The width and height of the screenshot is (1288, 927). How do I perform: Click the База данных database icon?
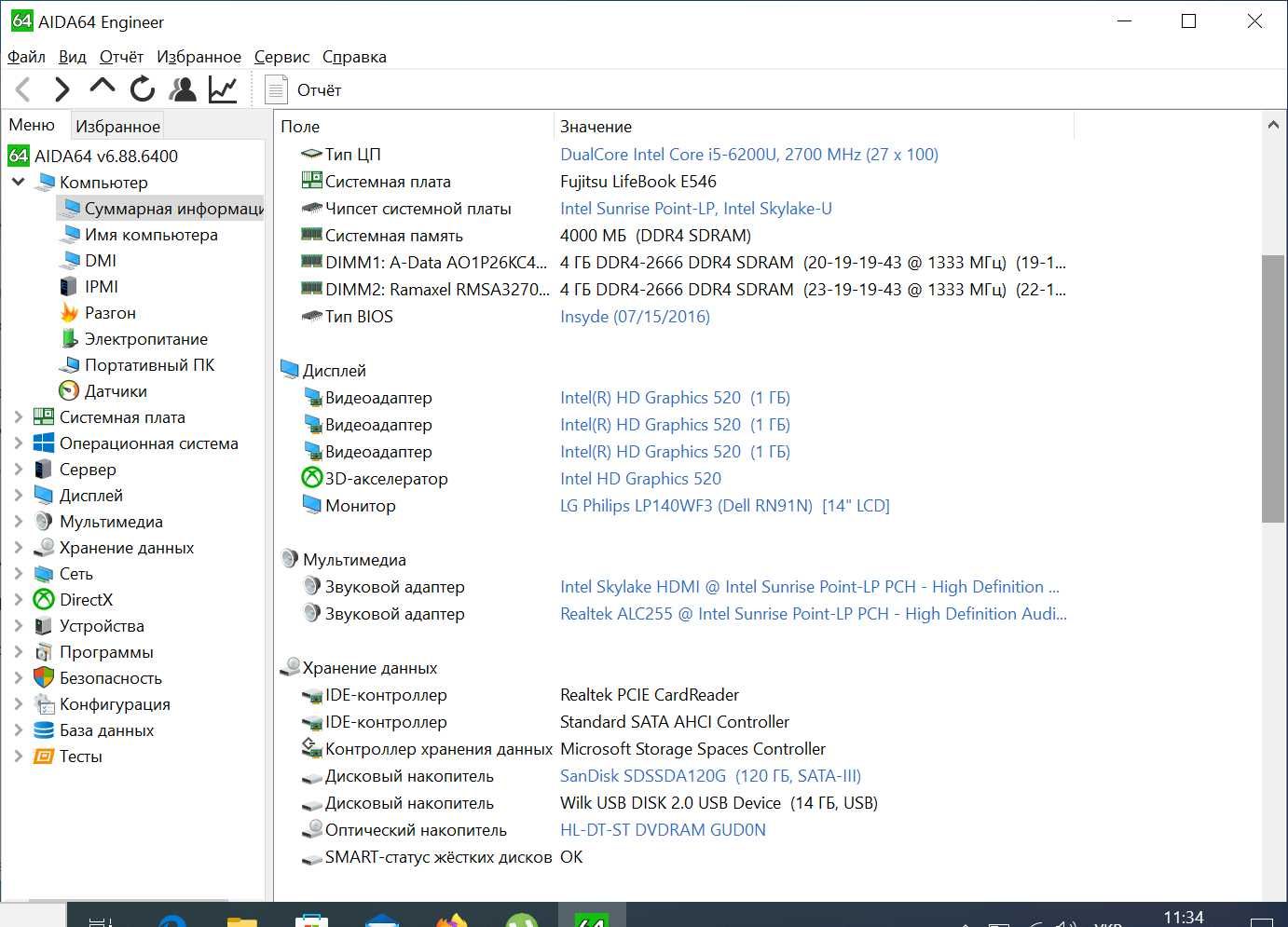tap(44, 730)
